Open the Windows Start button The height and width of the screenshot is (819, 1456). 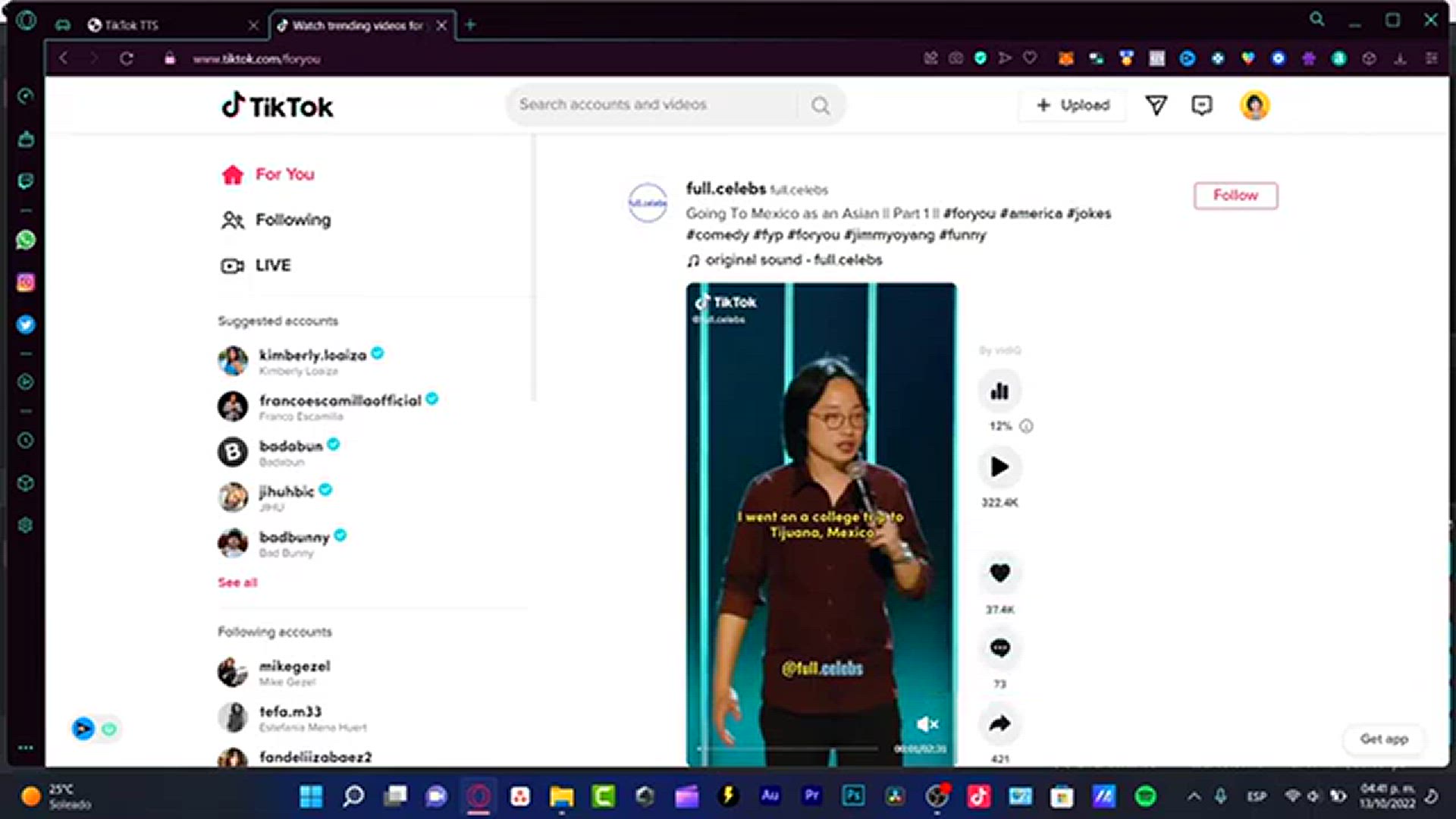pyautogui.click(x=311, y=795)
